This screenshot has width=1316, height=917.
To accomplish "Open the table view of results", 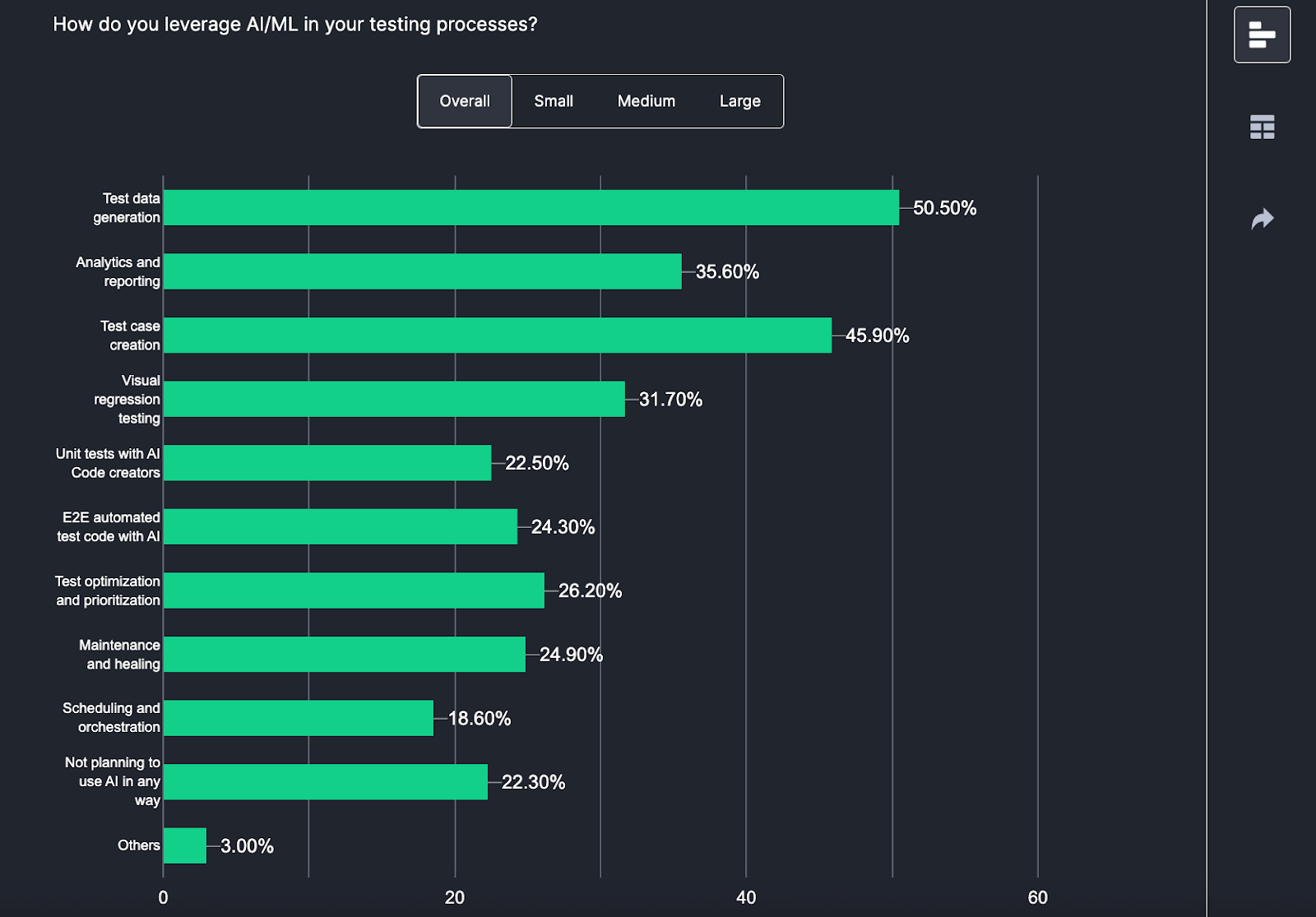I will [1262, 127].
